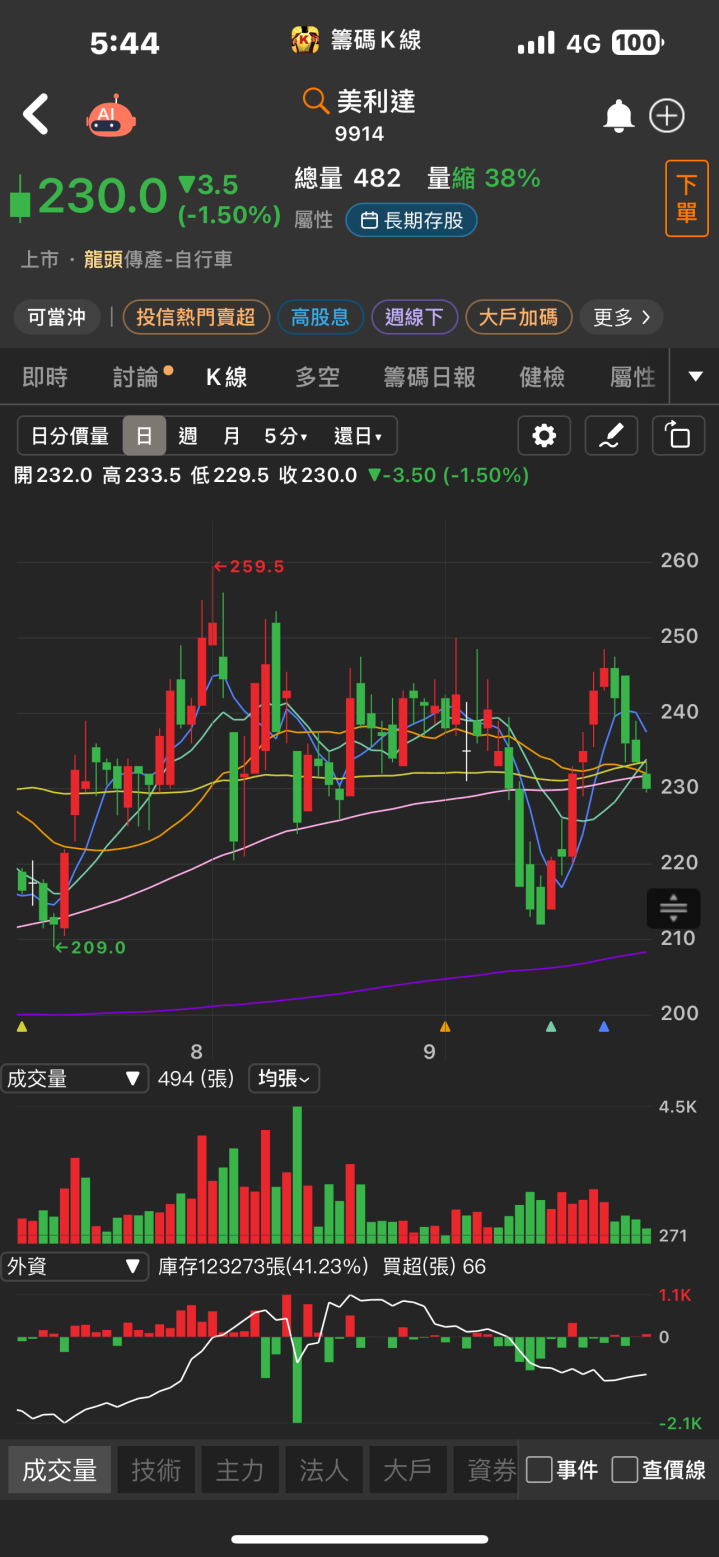Open the 5分 interval dropdown
This screenshot has height=1557, width=719.
pyautogui.click(x=286, y=436)
